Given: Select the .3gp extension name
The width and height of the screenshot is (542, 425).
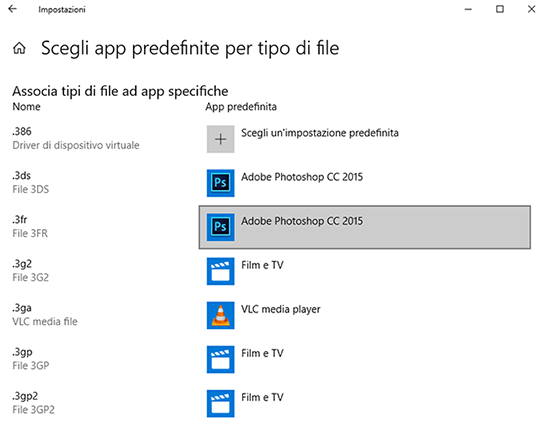Looking at the screenshot, I should click(x=22, y=352).
